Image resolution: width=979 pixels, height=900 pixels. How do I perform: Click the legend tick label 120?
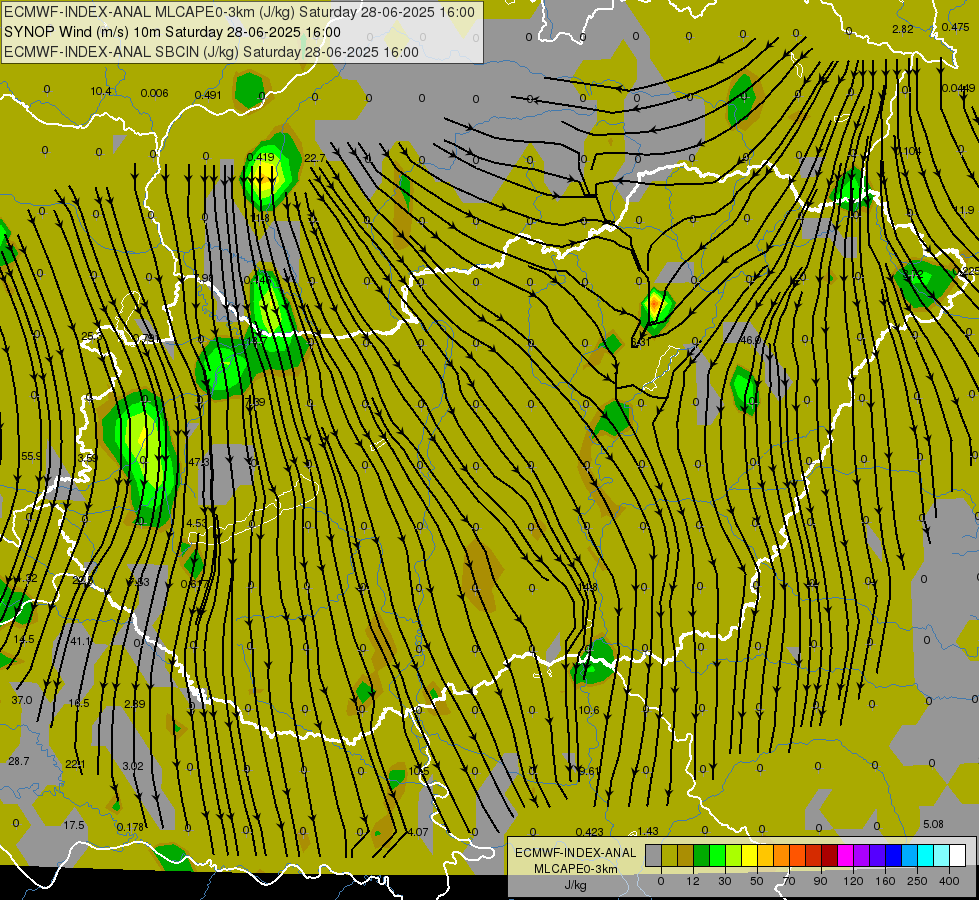pyautogui.click(x=853, y=881)
